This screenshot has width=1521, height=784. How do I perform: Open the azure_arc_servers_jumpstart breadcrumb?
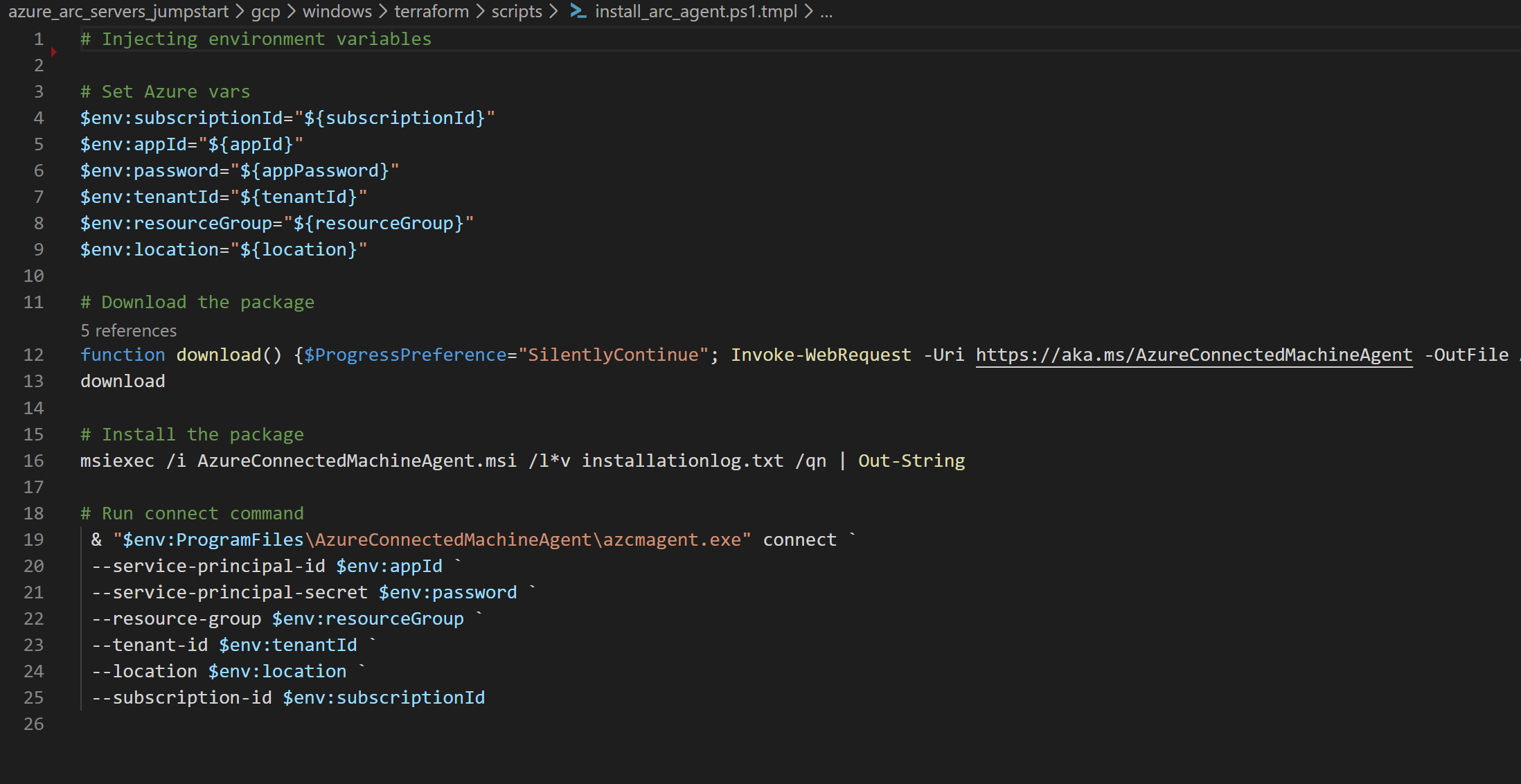(x=118, y=12)
